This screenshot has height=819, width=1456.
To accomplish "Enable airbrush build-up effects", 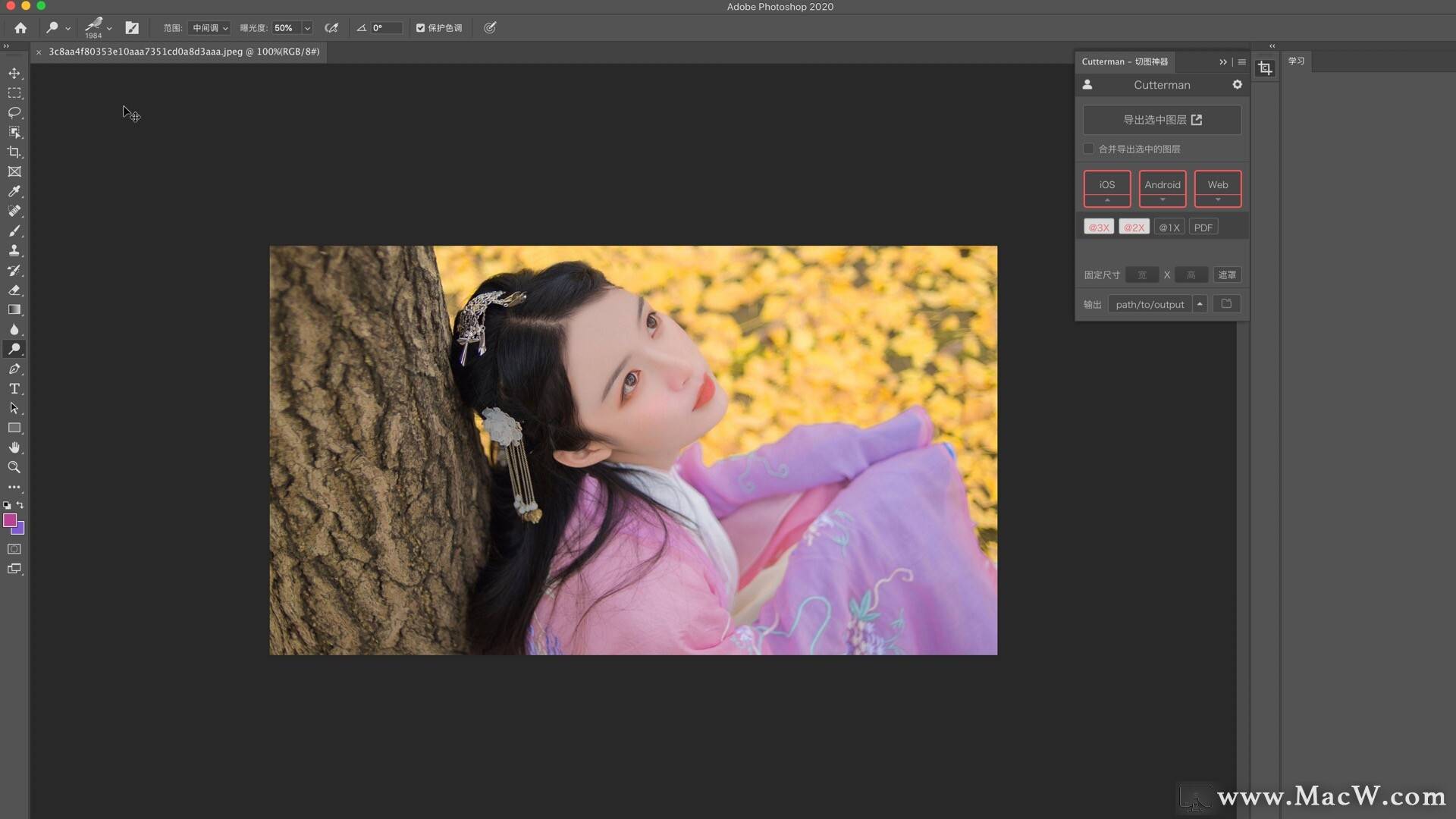I will [331, 28].
